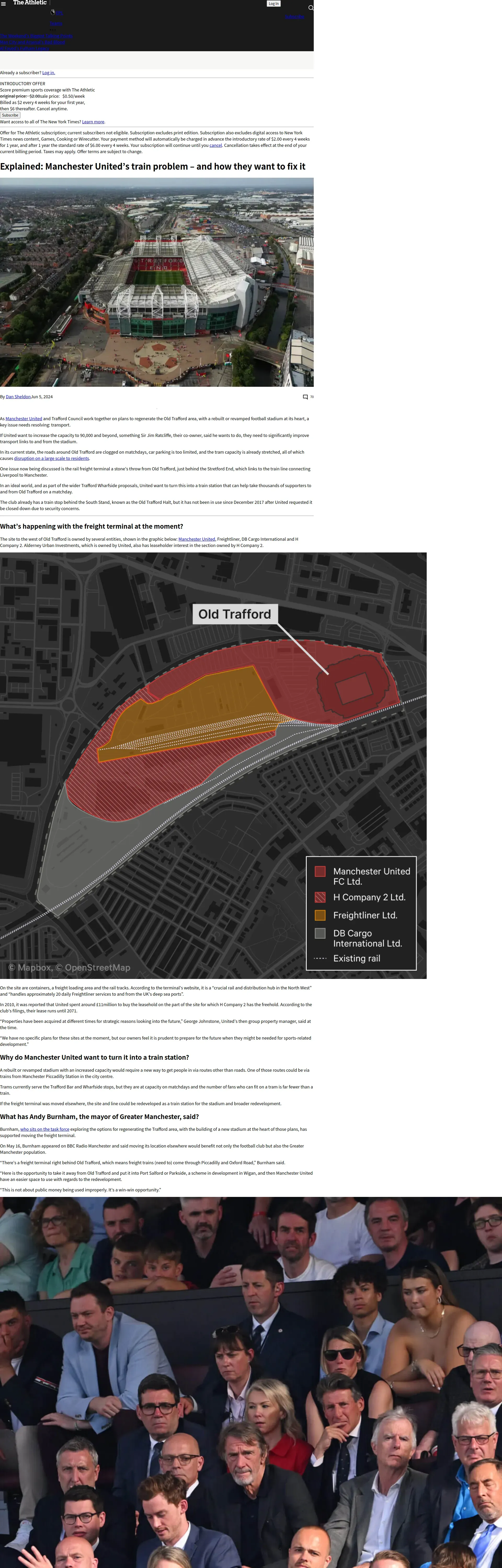Click the Subscribe offer button
This screenshot has height=1568, width=502.
tap(10, 115)
